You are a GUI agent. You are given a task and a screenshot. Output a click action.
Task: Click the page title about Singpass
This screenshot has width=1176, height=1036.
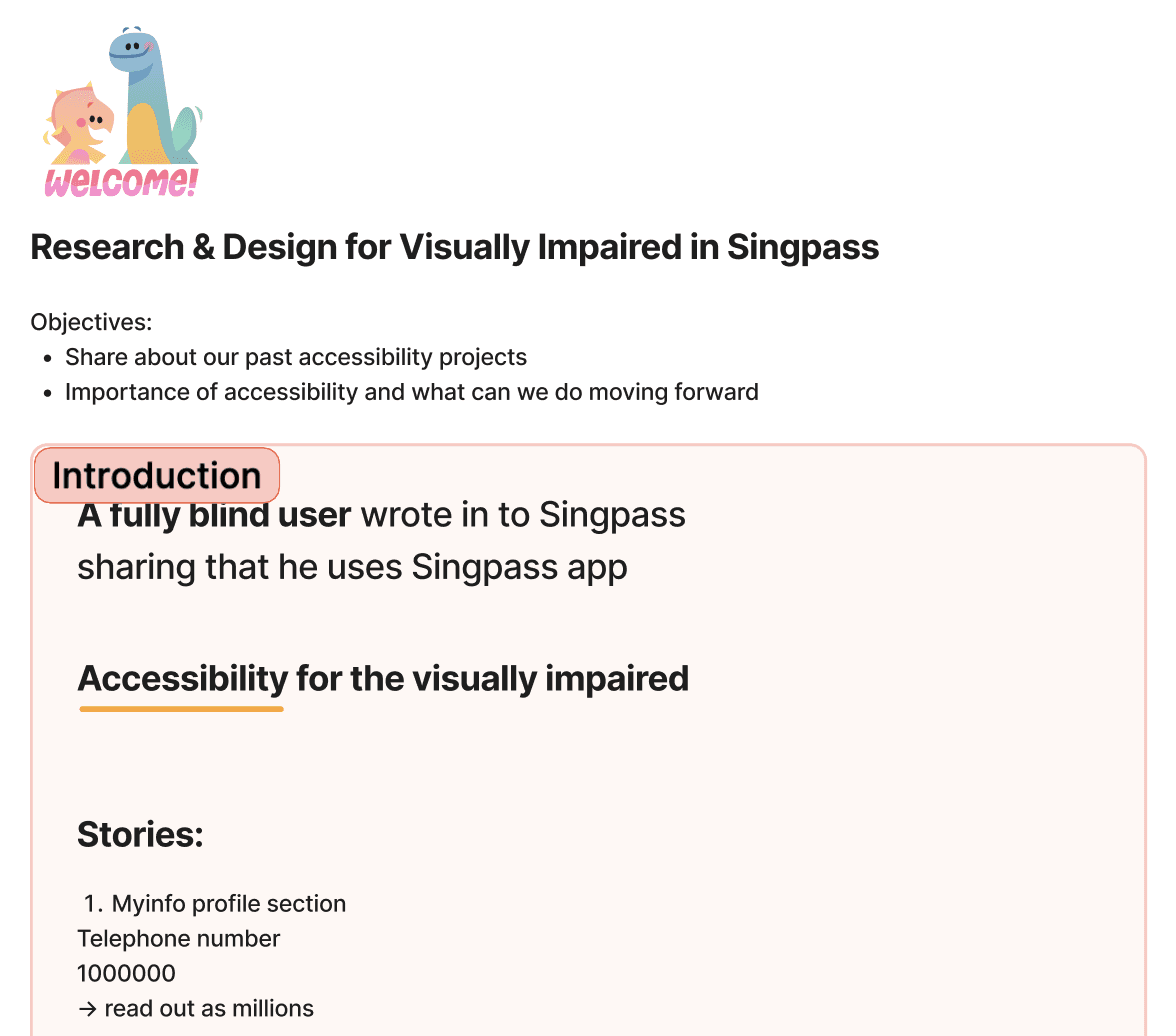click(x=454, y=248)
